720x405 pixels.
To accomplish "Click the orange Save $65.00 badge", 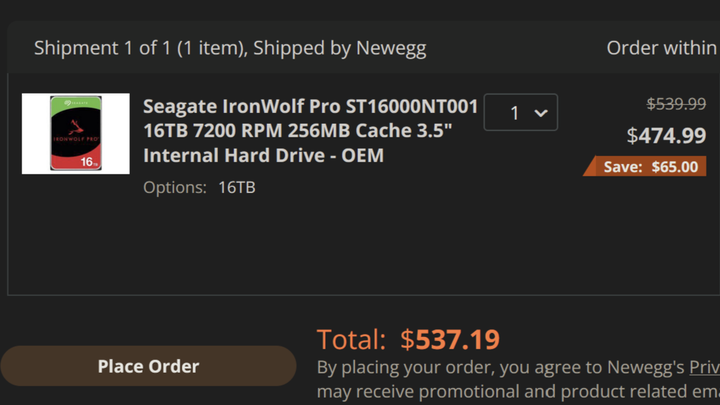I will pos(649,167).
